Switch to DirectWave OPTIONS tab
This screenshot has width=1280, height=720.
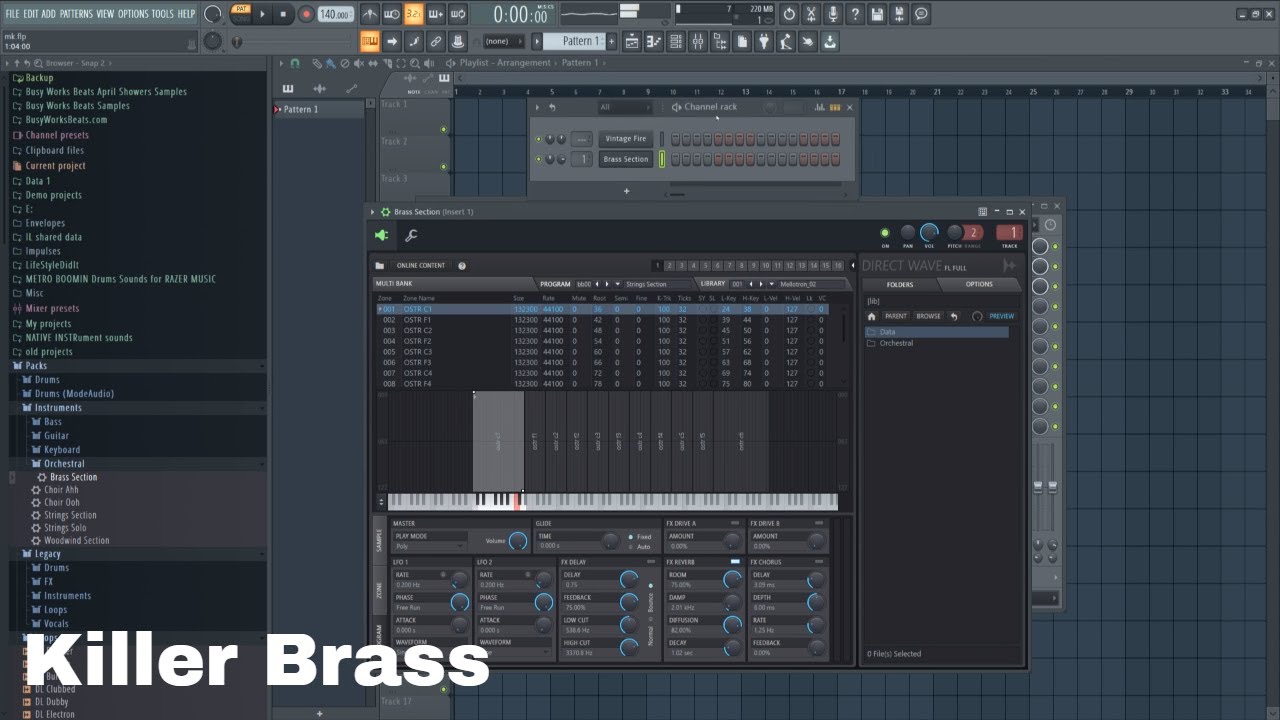click(980, 285)
